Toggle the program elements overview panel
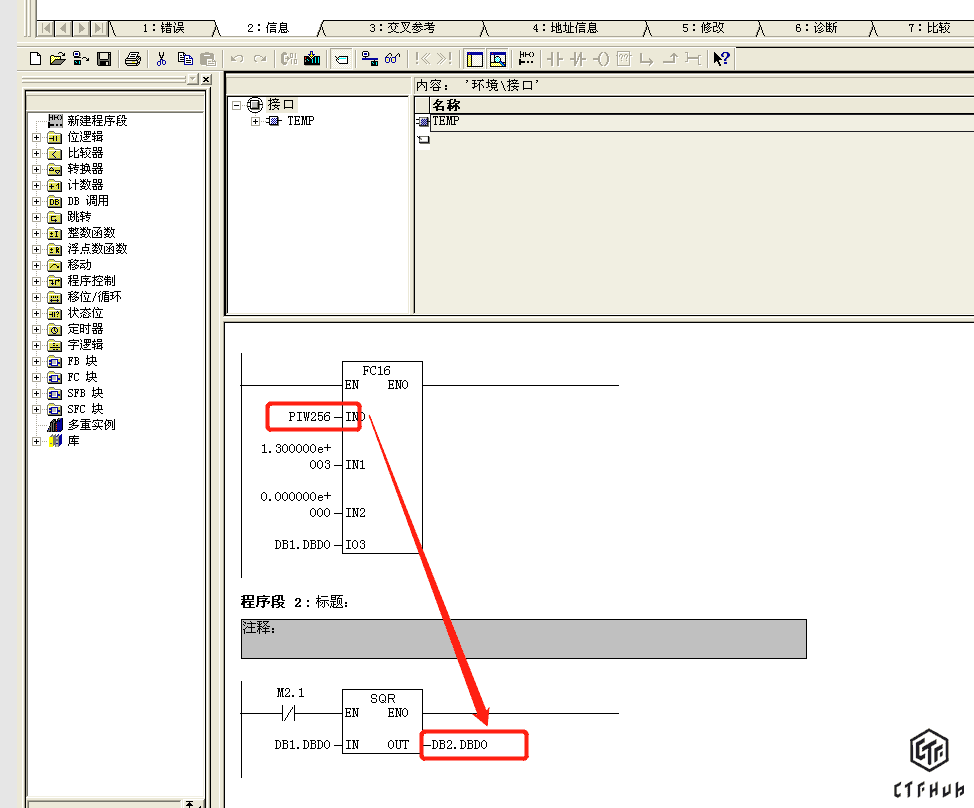Screen dimensions: 974x808 pyautogui.click(x=474, y=59)
